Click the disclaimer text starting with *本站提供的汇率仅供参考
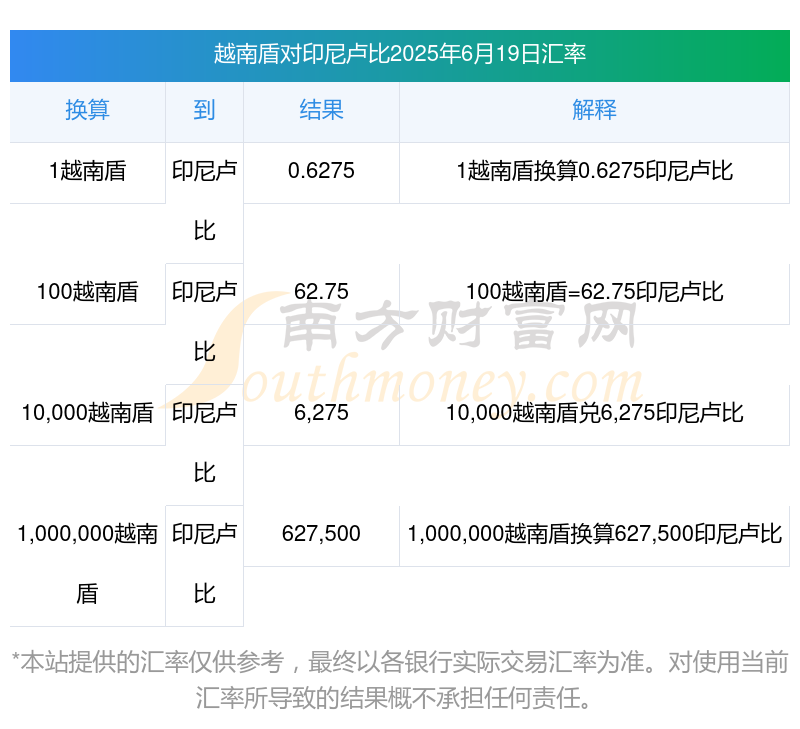Image resolution: width=800 pixels, height=729 pixels. click(399, 681)
